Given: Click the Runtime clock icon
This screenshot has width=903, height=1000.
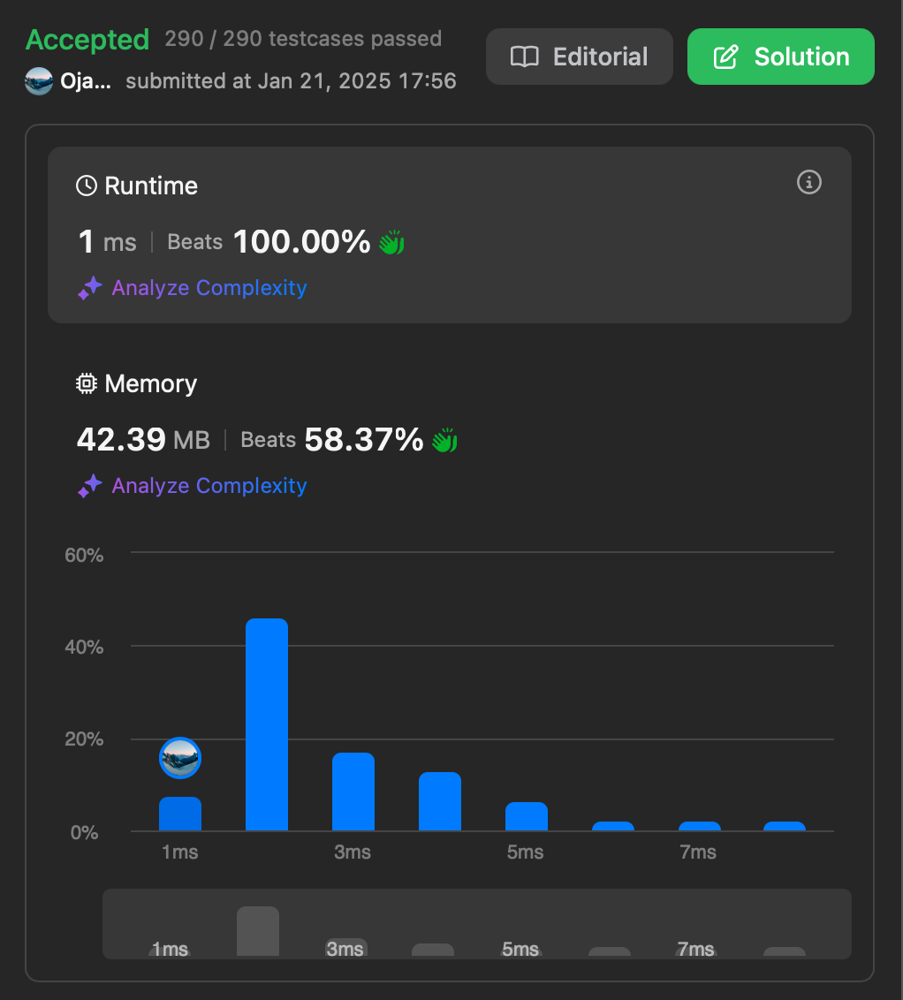Looking at the screenshot, I should [x=86, y=186].
